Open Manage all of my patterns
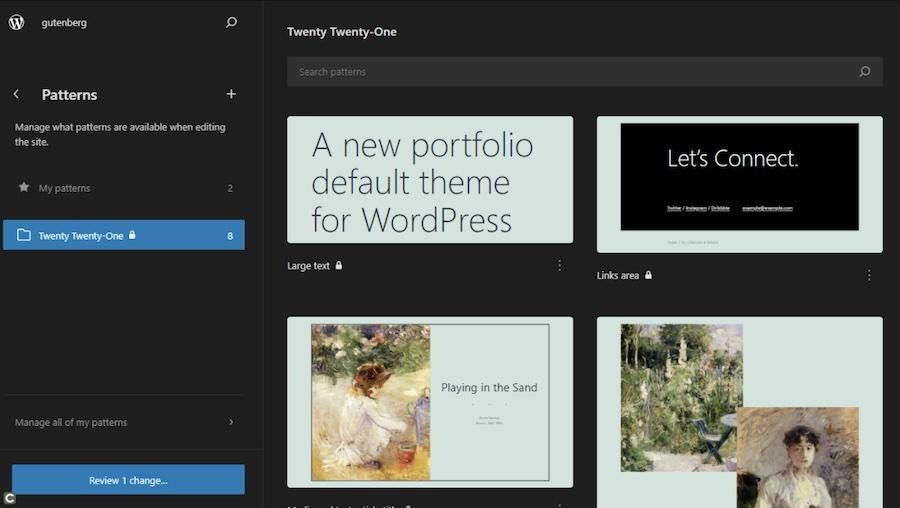This screenshot has height=508, width=900. pos(124,422)
